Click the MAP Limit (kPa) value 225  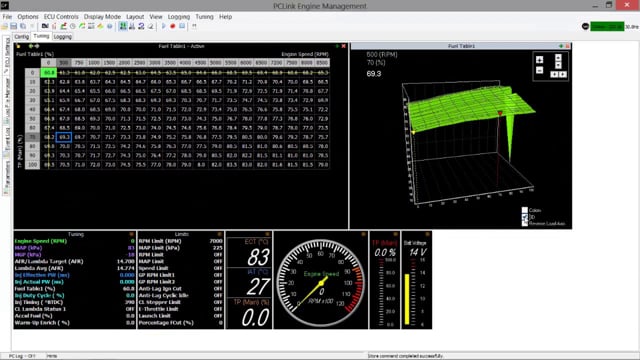[218, 248]
